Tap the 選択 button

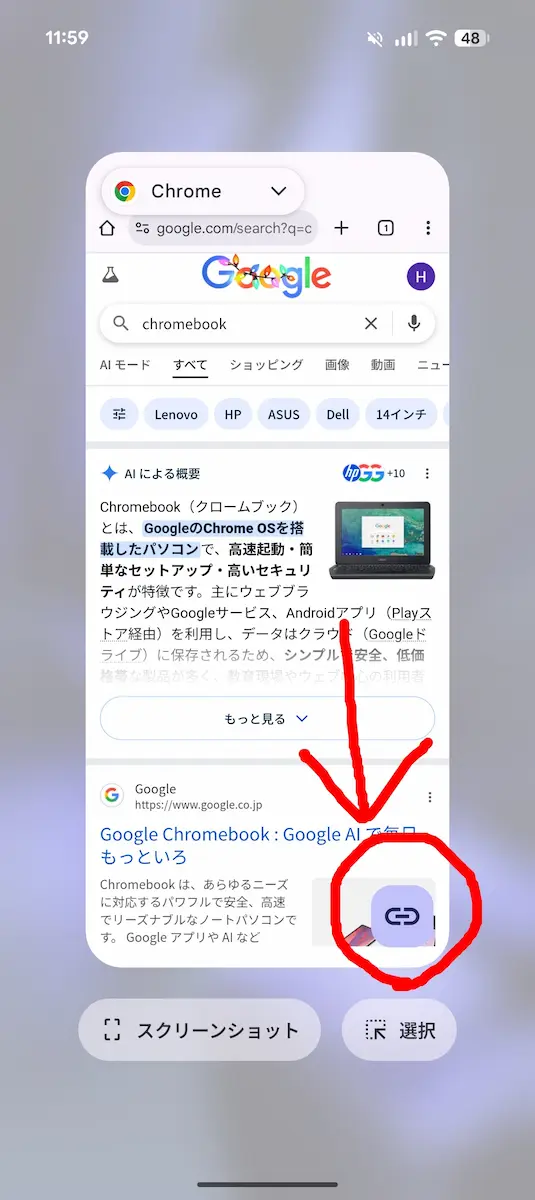[x=399, y=1030]
